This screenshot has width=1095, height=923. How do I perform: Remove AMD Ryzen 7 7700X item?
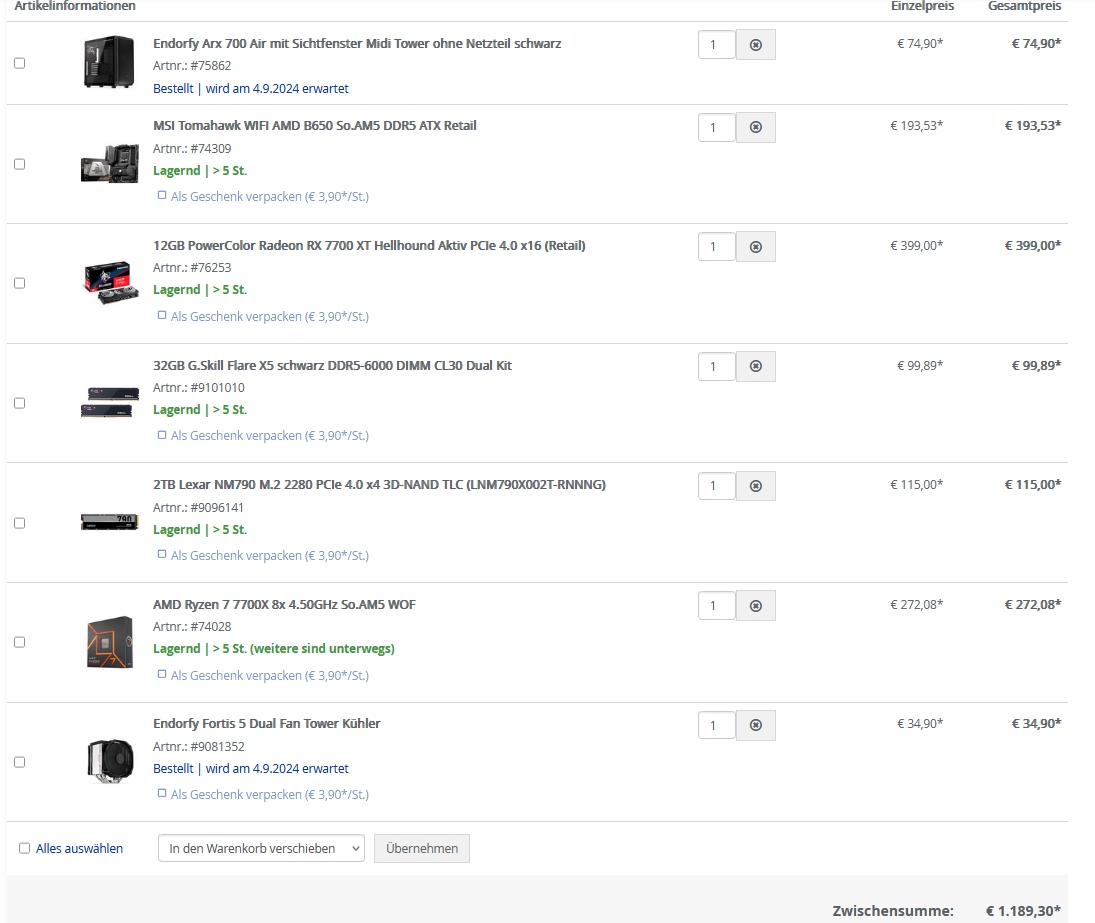click(x=756, y=605)
